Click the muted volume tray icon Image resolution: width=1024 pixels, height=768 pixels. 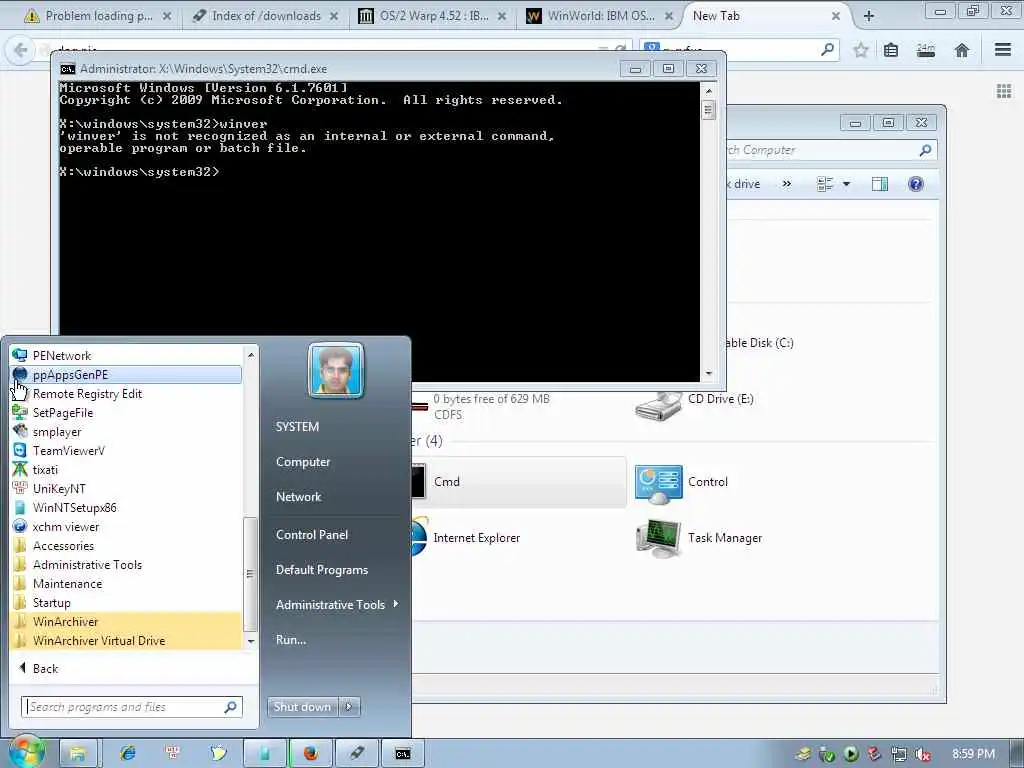(923, 754)
